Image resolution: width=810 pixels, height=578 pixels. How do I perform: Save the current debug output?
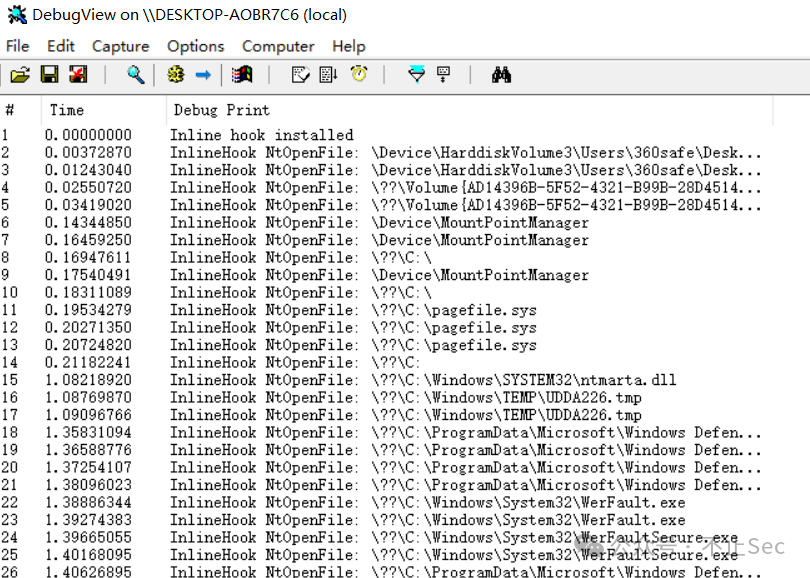coord(48,74)
